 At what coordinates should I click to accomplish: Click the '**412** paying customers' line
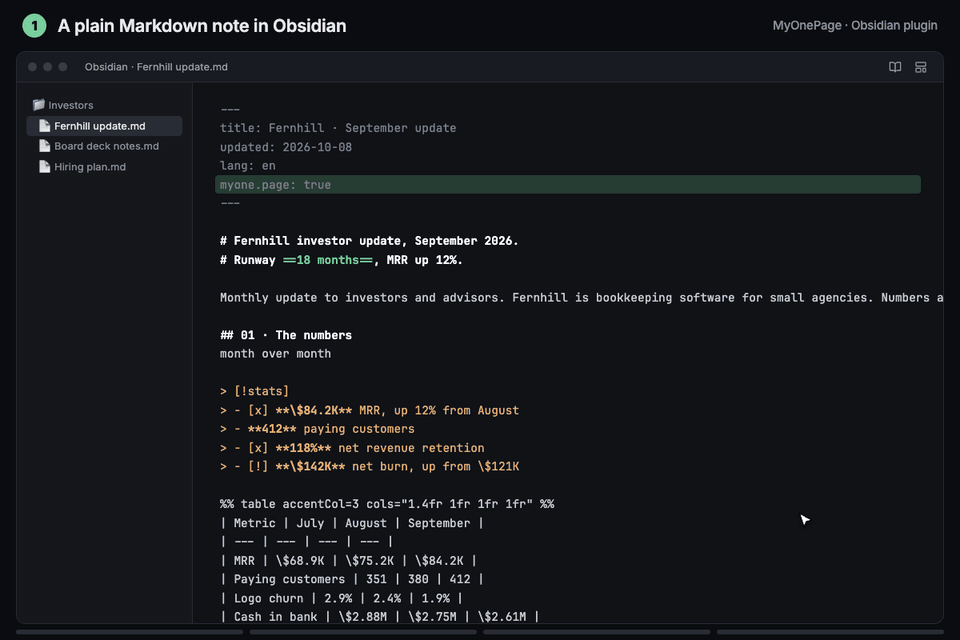pyautogui.click(x=317, y=429)
